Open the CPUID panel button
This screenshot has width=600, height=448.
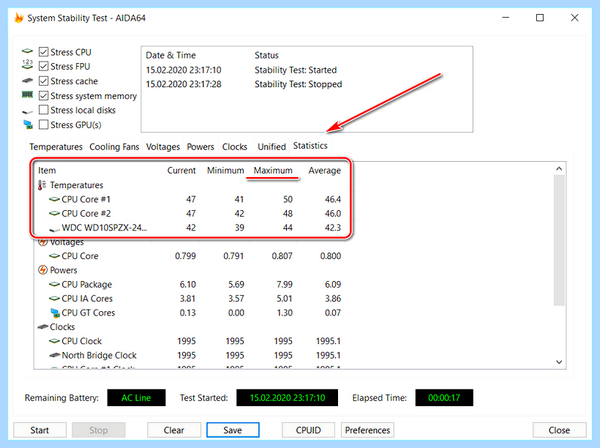308,430
